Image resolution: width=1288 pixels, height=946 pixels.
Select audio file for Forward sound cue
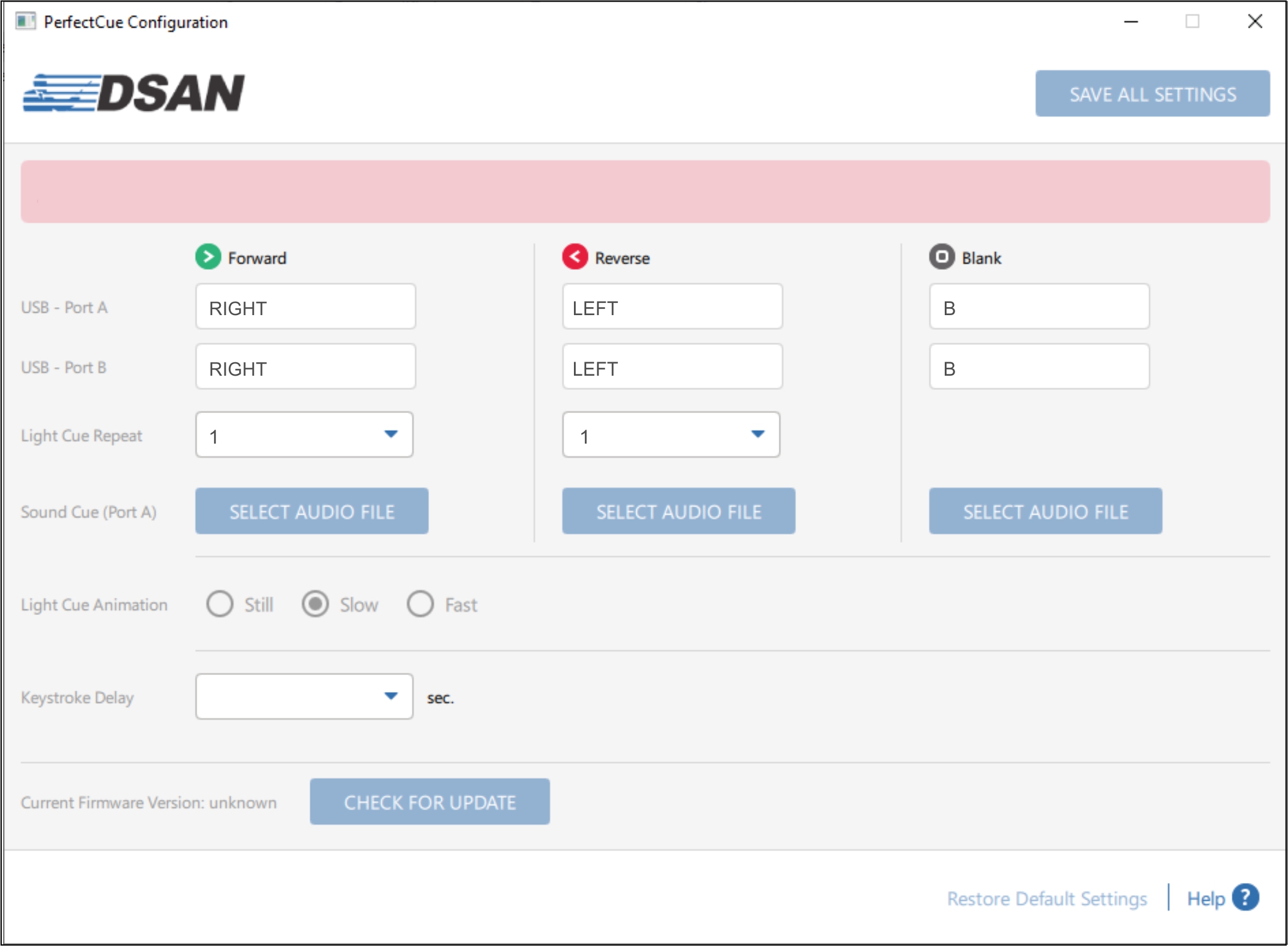[311, 511]
